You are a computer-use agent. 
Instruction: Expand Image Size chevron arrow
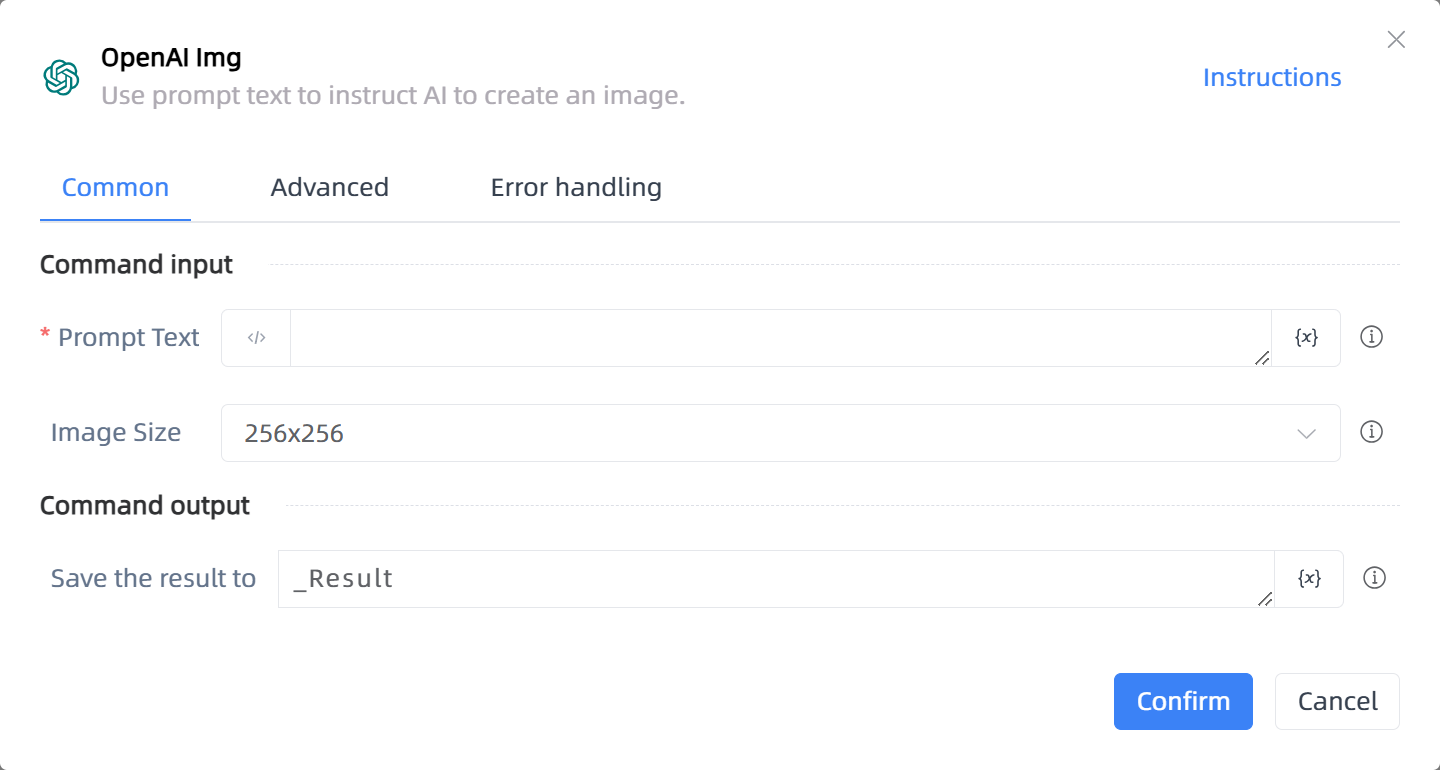point(1306,433)
